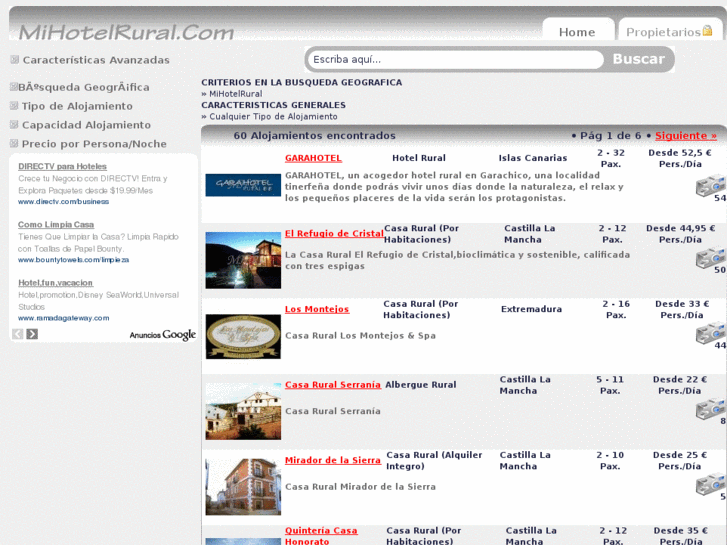Click the Buscar button

click(638, 59)
